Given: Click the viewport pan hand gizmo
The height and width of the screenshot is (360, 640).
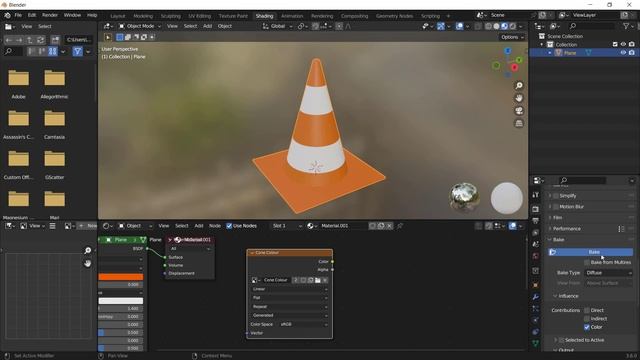Looking at the screenshot, I should [x=519, y=98].
